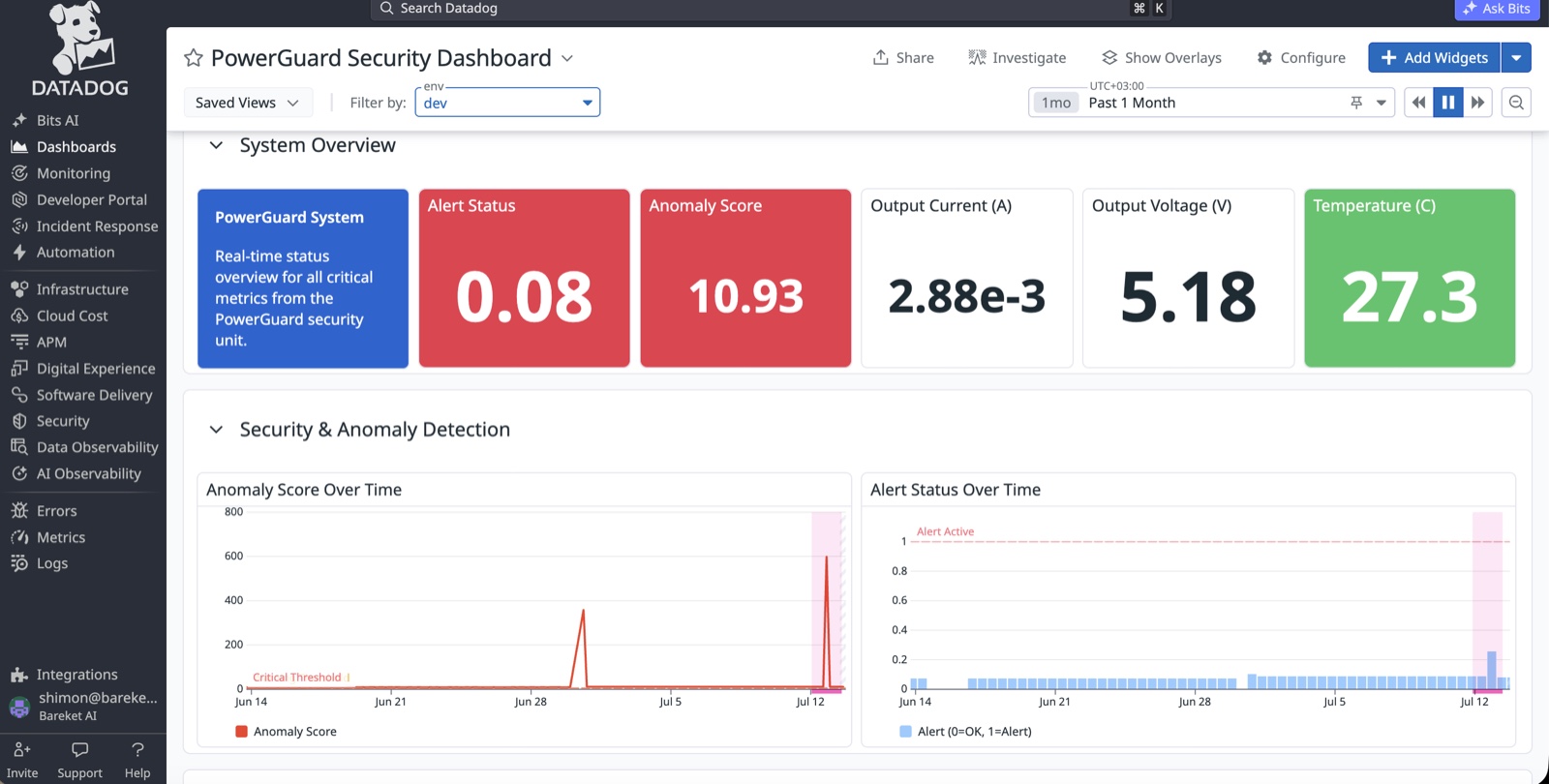
Task: Star the PowerGuard Security Dashboard as favorite
Action: click(194, 58)
